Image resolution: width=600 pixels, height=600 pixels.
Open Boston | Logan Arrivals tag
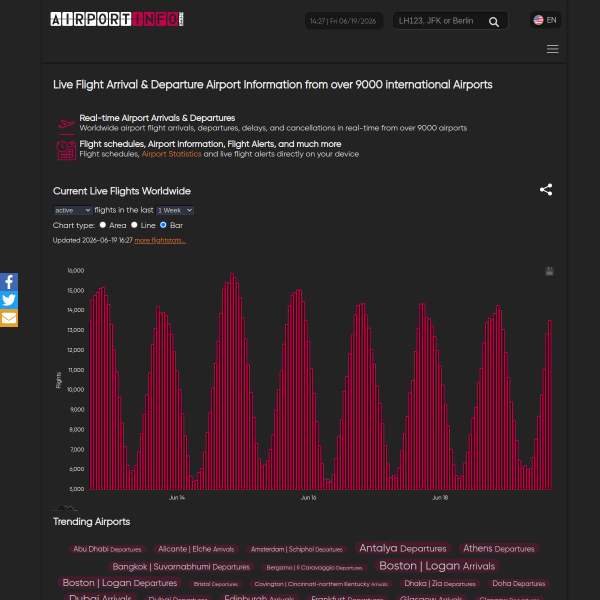pos(437,566)
